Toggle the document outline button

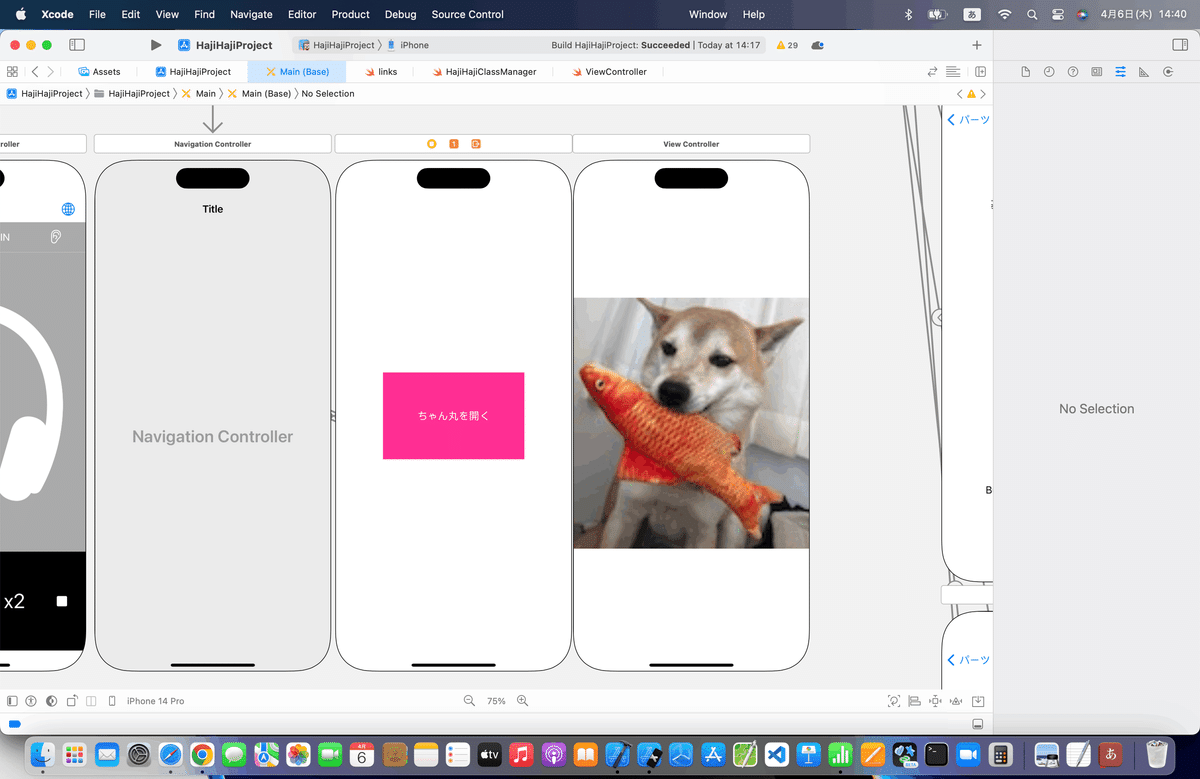(12, 701)
